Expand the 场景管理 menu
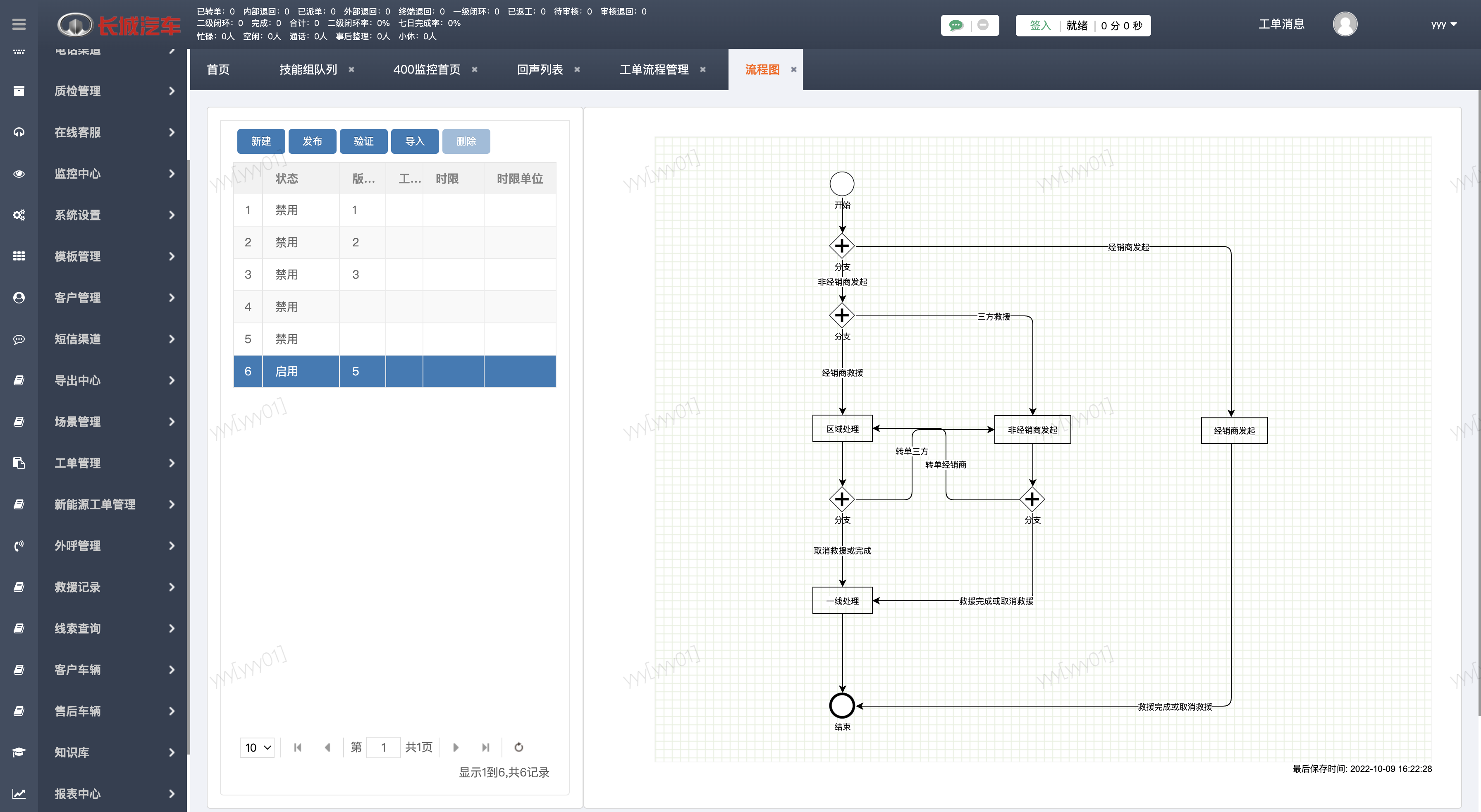The width and height of the screenshot is (1481, 812). pos(171,422)
